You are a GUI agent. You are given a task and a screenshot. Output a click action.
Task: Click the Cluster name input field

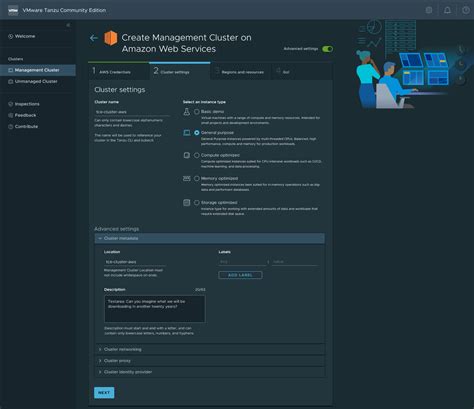[132, 112]
